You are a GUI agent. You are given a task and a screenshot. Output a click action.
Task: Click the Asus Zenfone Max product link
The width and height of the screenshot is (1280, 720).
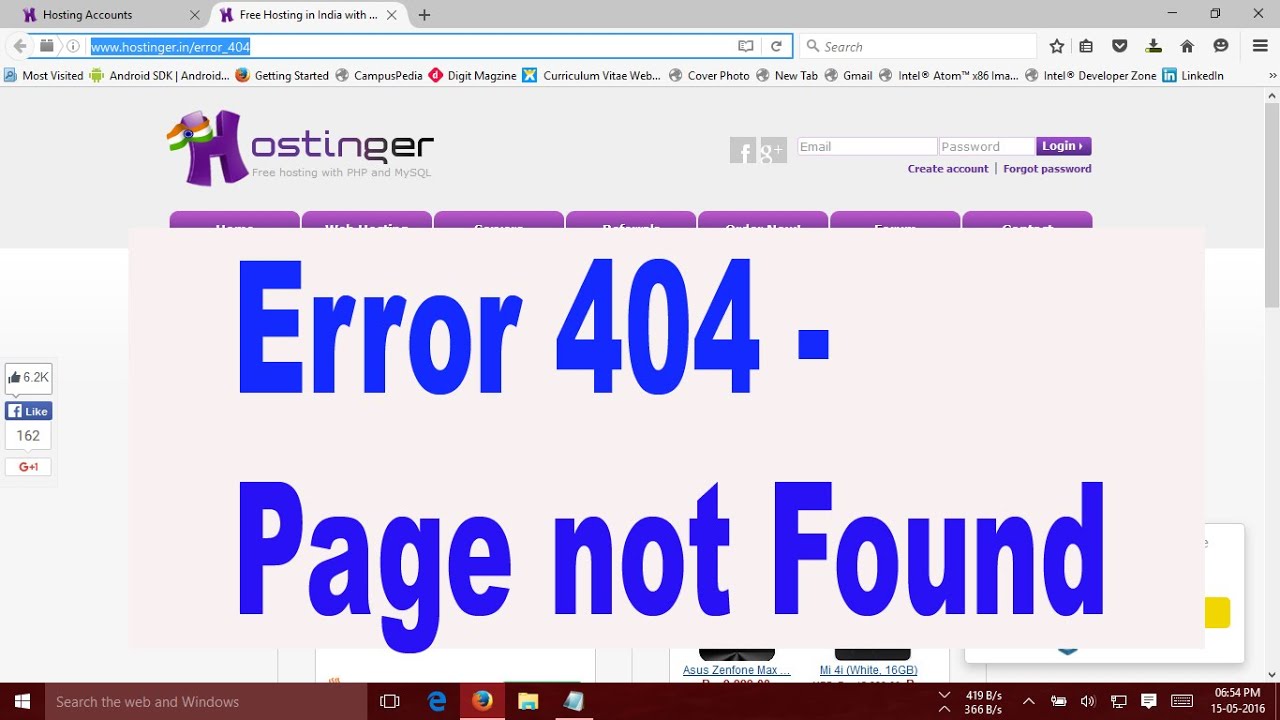pos(737,670)
